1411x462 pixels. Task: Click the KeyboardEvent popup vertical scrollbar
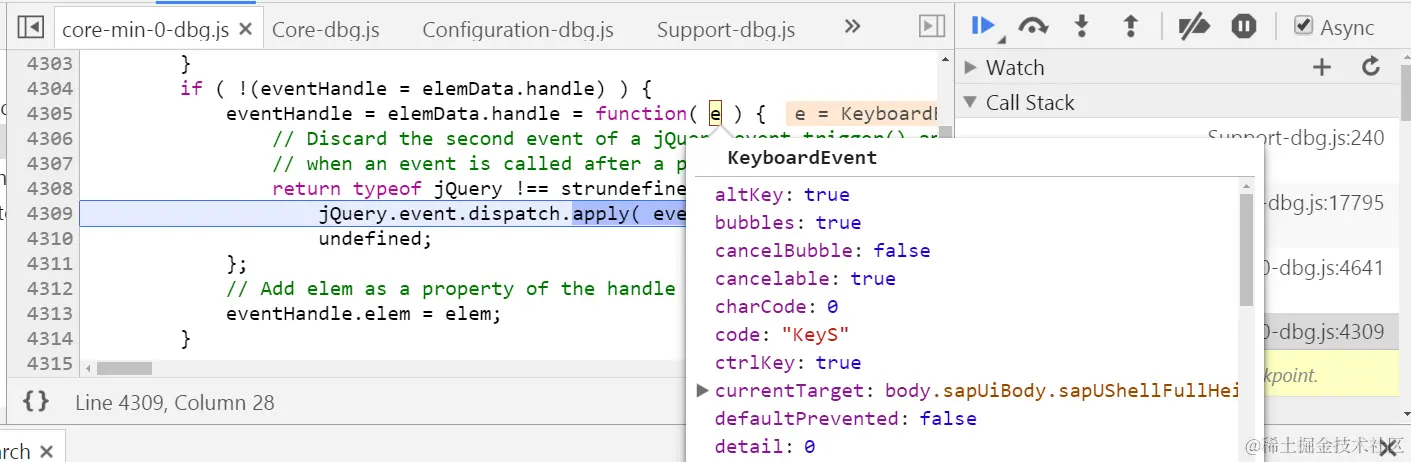pos(1246,250)
